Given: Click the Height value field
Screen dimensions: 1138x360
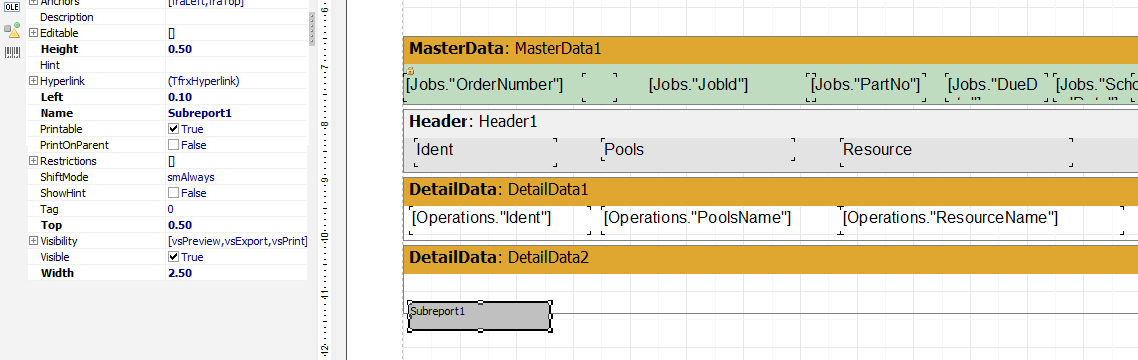Looking at the screenshot, I should (x=237, y=49).
